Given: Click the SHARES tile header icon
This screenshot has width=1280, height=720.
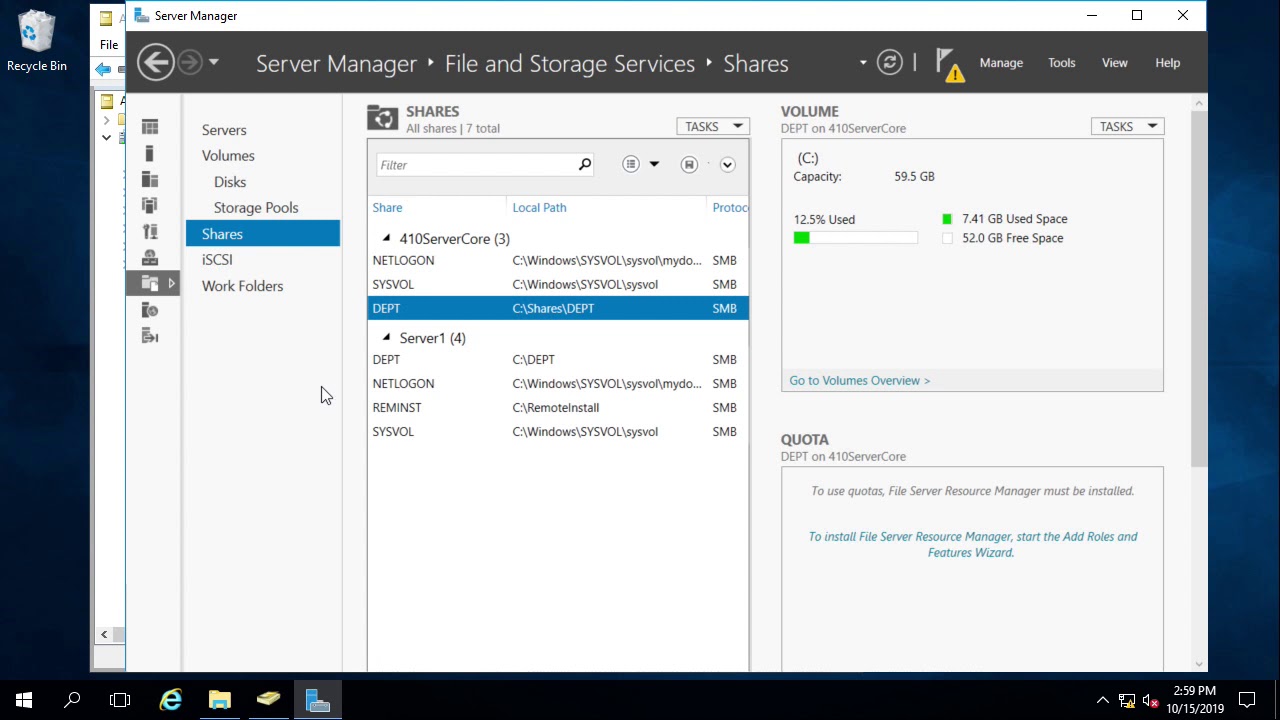Looking at the screenshot, I should pyautogui.click(x=382, y=119).
